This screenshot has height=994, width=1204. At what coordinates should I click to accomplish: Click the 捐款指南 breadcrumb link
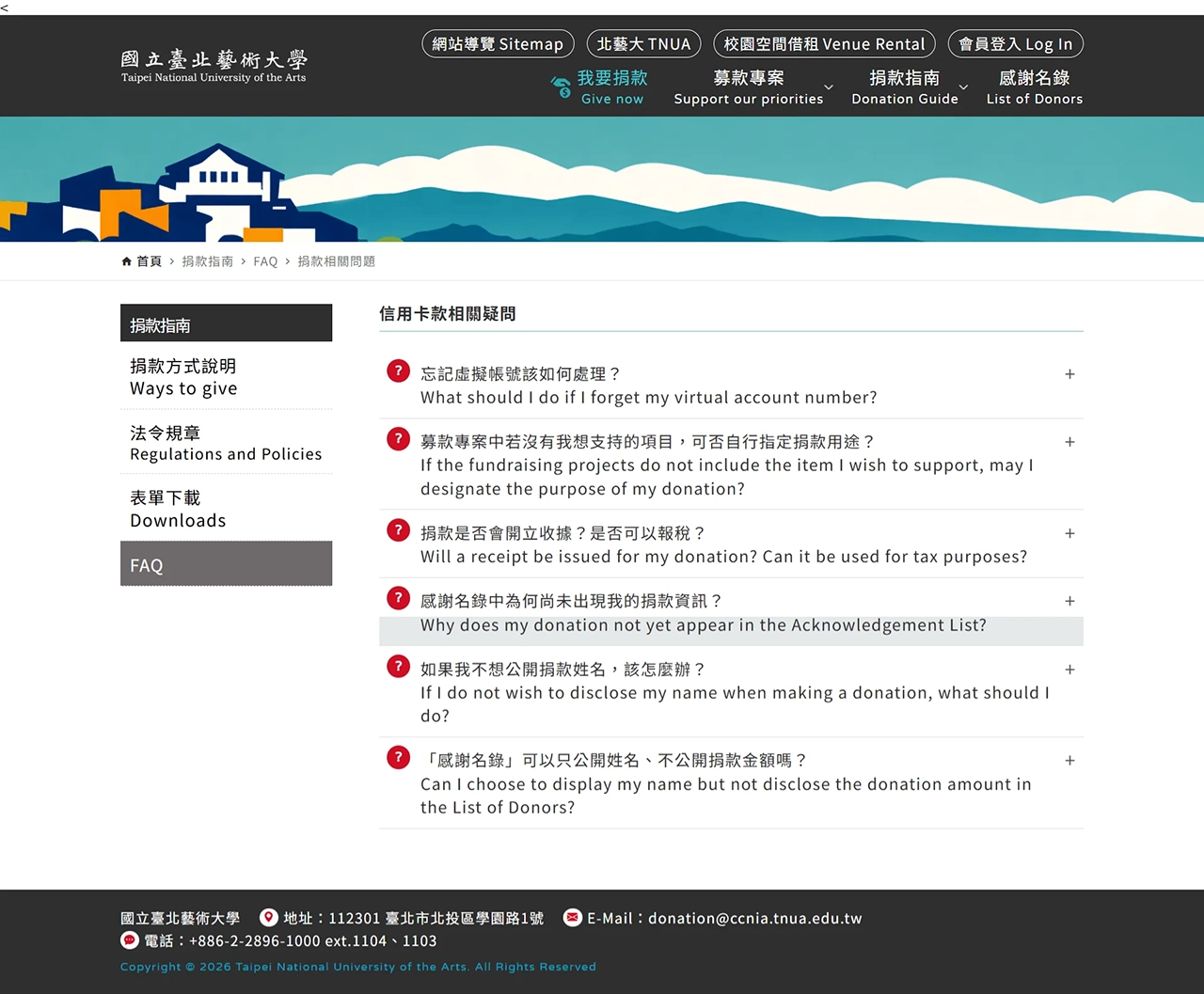pos(207,261)
